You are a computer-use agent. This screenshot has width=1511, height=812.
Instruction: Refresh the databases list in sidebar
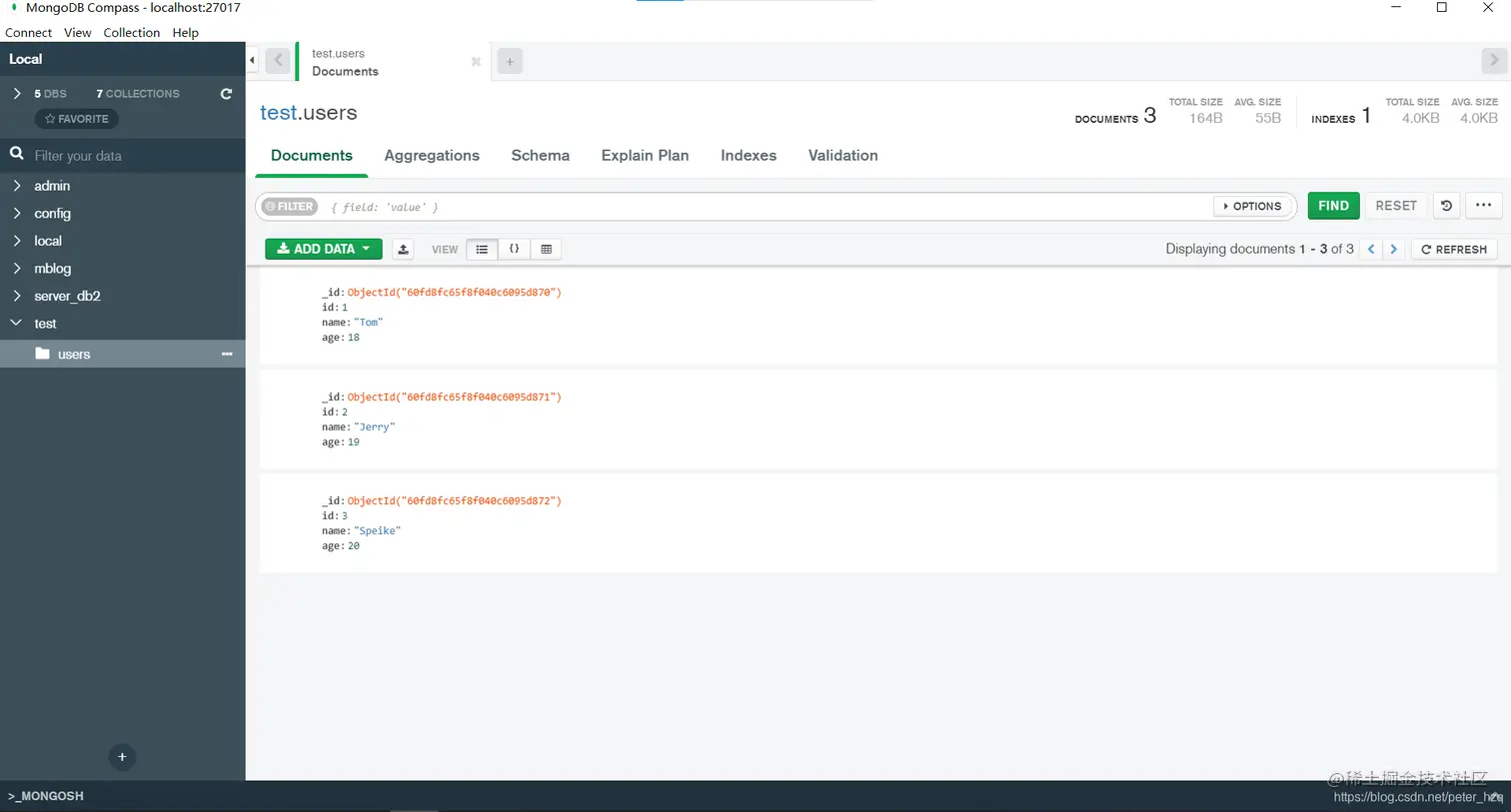pos(226,94)
